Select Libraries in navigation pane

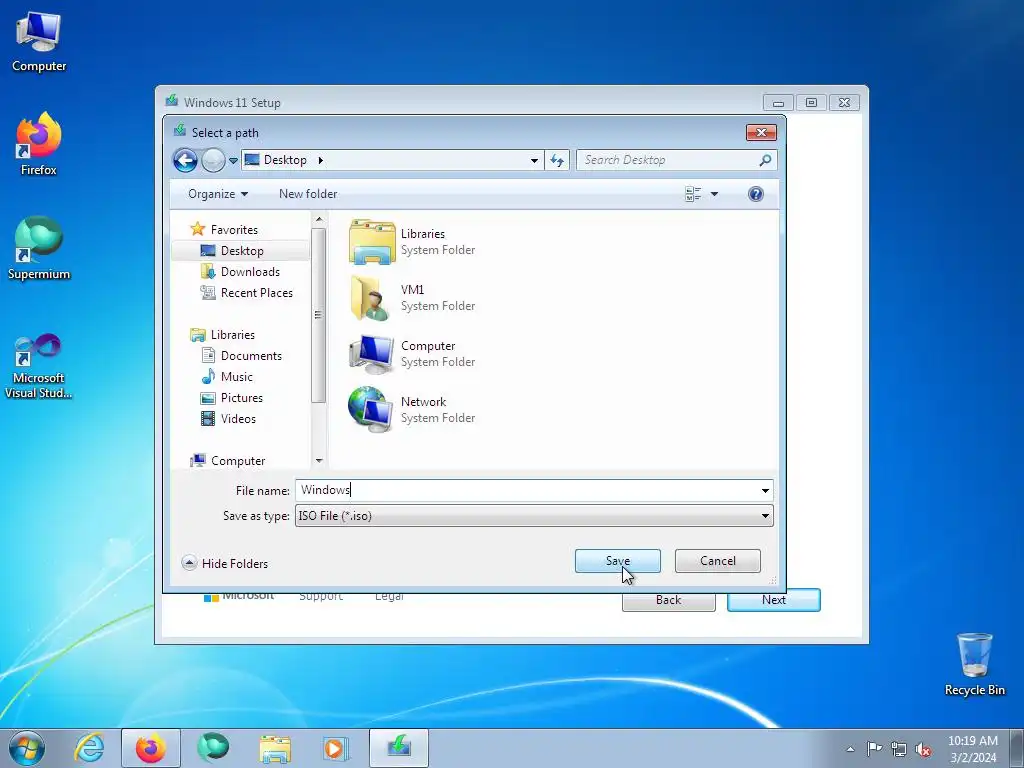pos(232,335)
